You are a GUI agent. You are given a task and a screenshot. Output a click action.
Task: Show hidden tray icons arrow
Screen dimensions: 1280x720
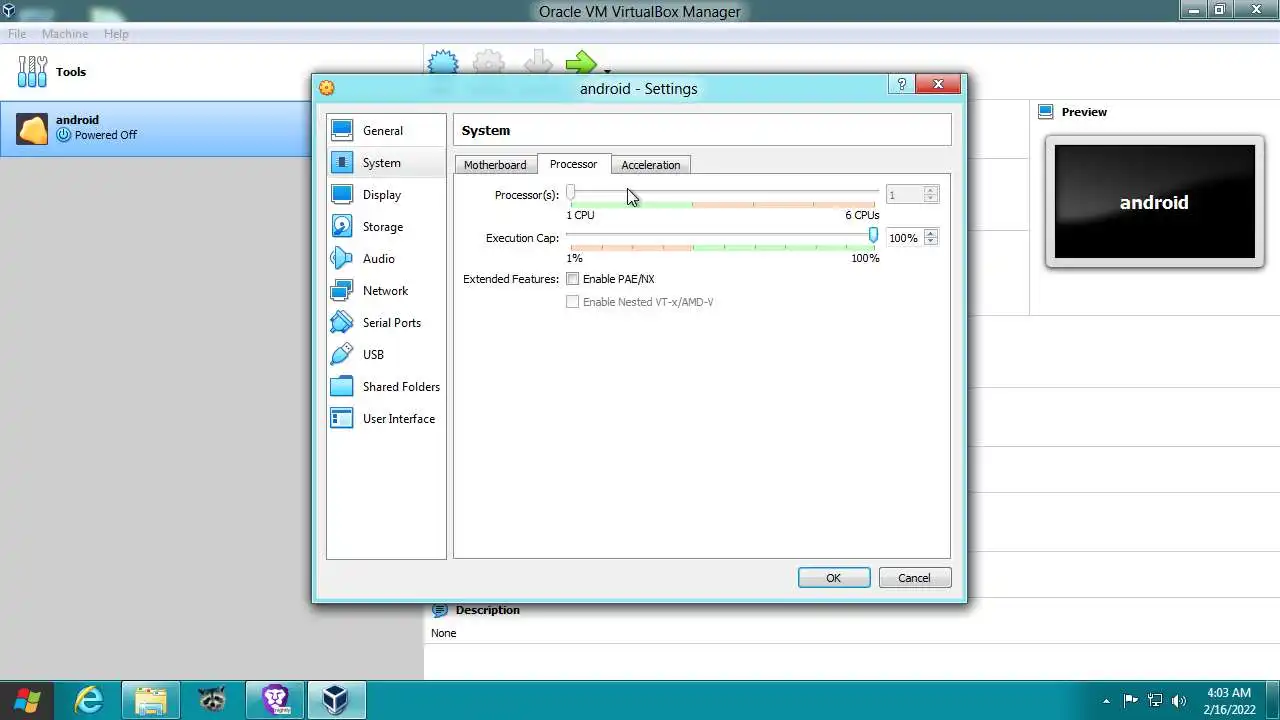point(1106,700)
